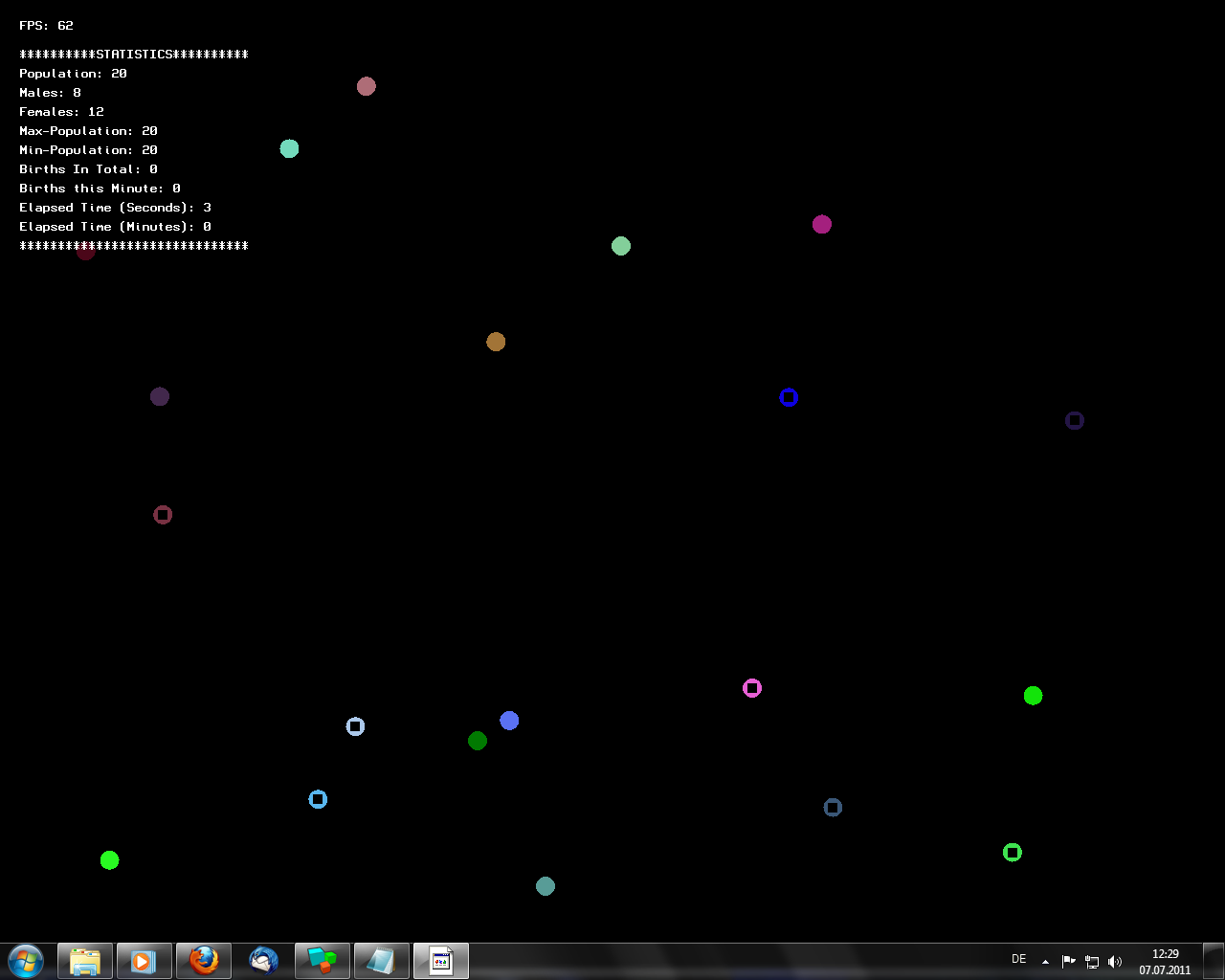The image size is (1225, 980).
Task: Select the active simulation window taskbar button
Action: (441, 961)
